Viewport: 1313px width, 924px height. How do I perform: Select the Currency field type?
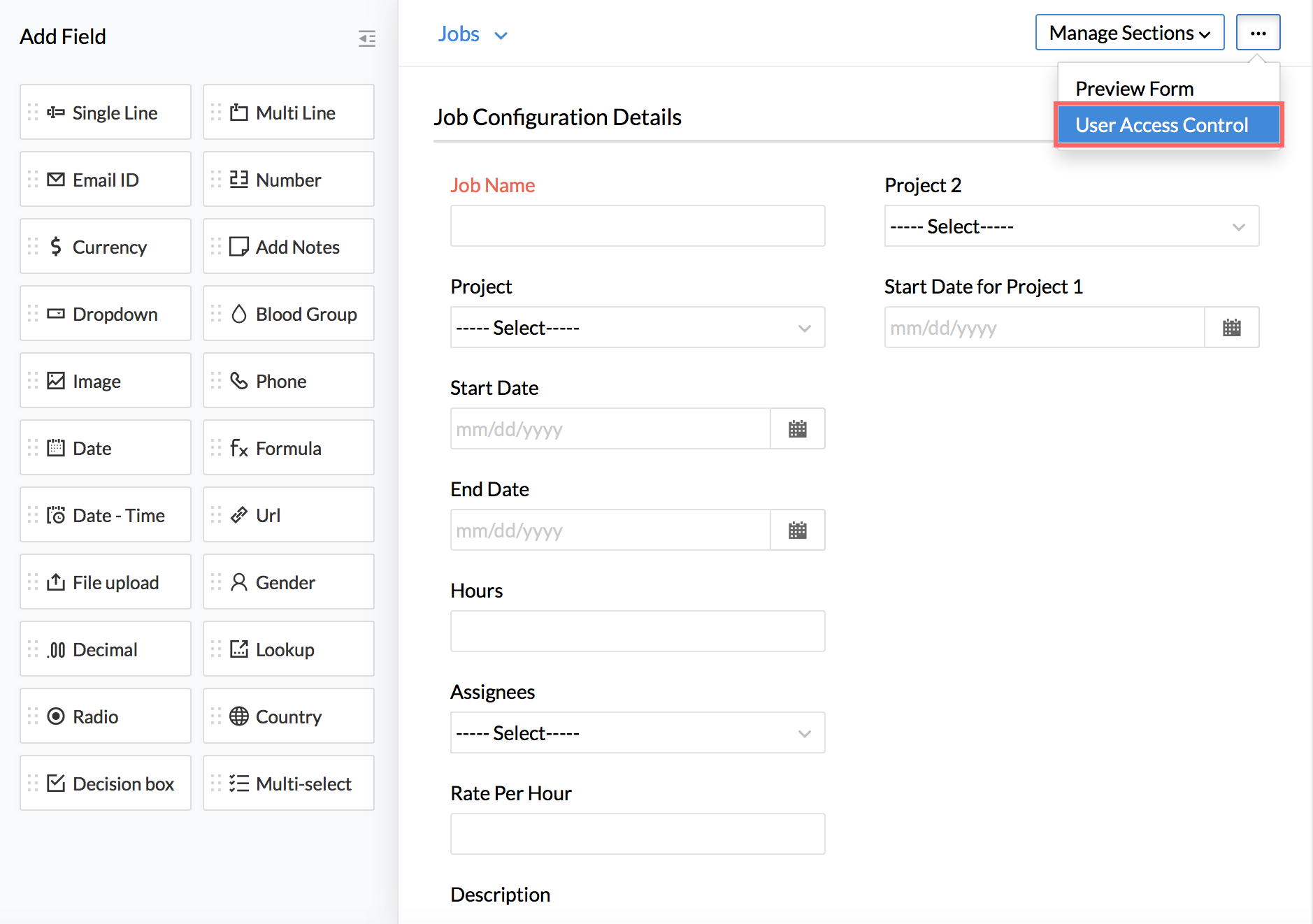[x=106, y=247]
